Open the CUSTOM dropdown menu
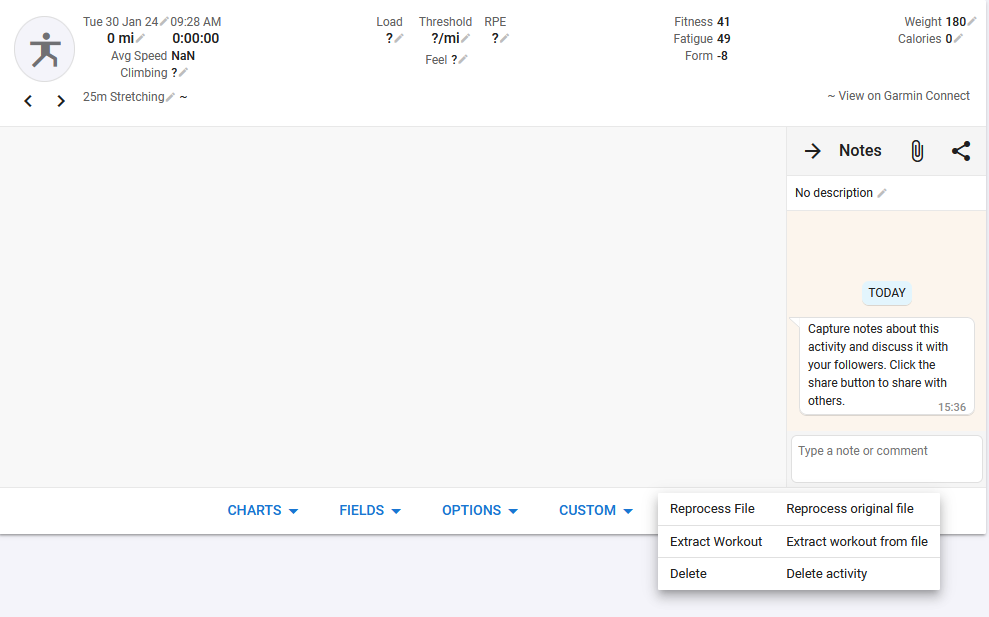Viewport: 989px width, 617px height. pyautogui.click(x=596, y=510)
